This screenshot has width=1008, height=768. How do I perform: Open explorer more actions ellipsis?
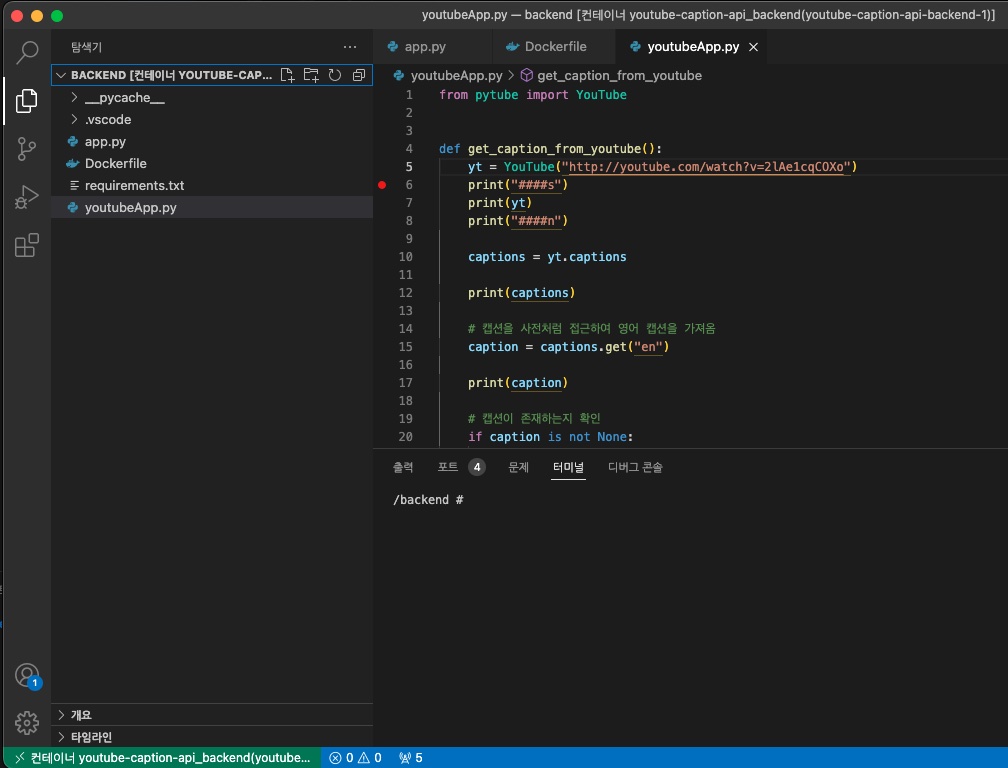click(350, 47)
